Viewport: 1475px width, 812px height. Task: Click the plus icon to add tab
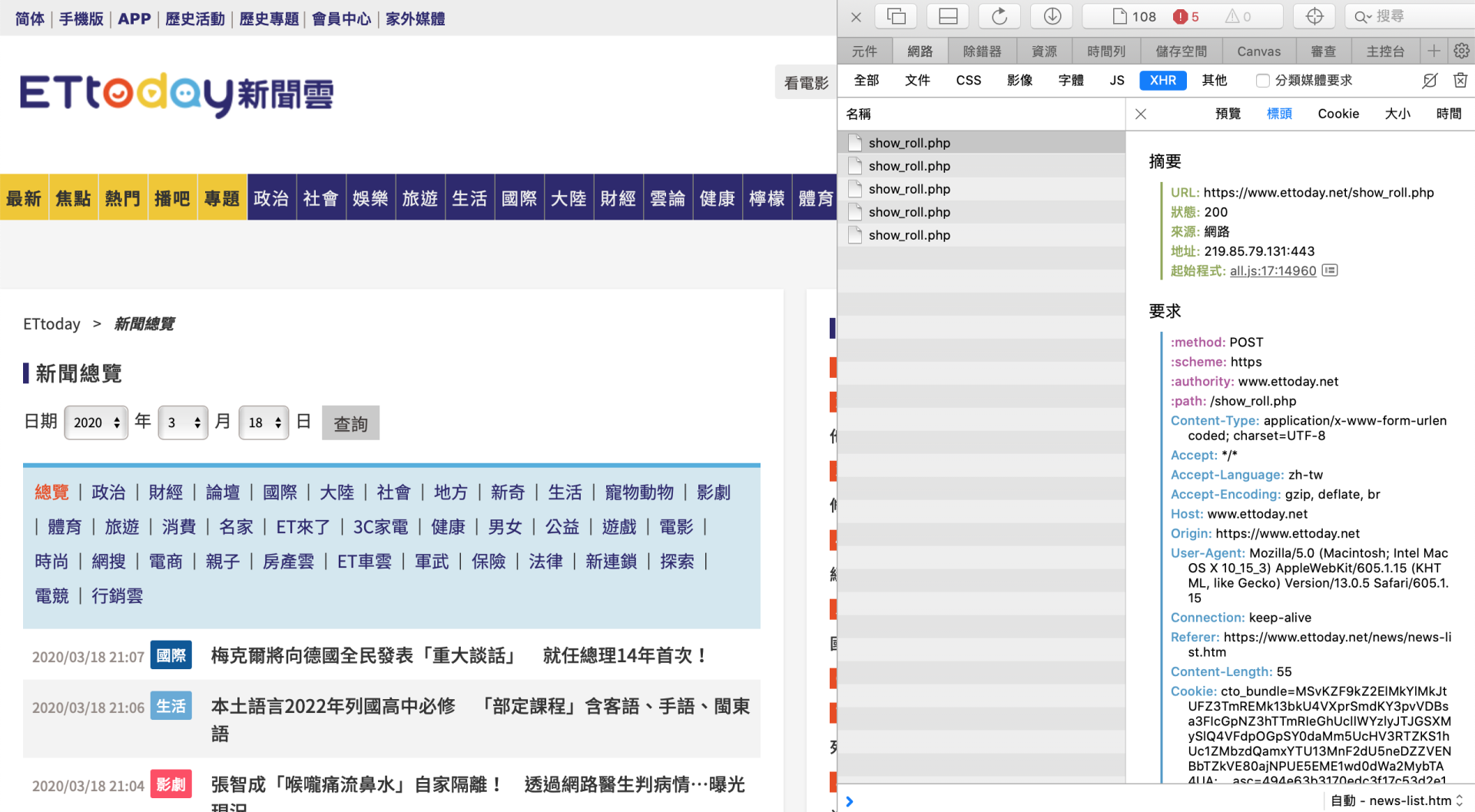click(1434, 51)
